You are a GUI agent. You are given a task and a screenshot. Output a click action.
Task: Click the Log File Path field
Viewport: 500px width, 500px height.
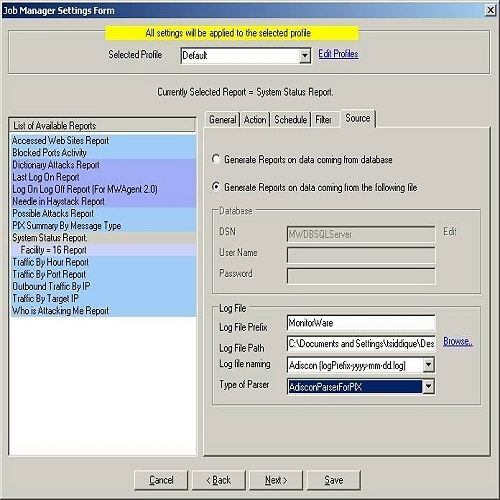(x=361, y=343)
